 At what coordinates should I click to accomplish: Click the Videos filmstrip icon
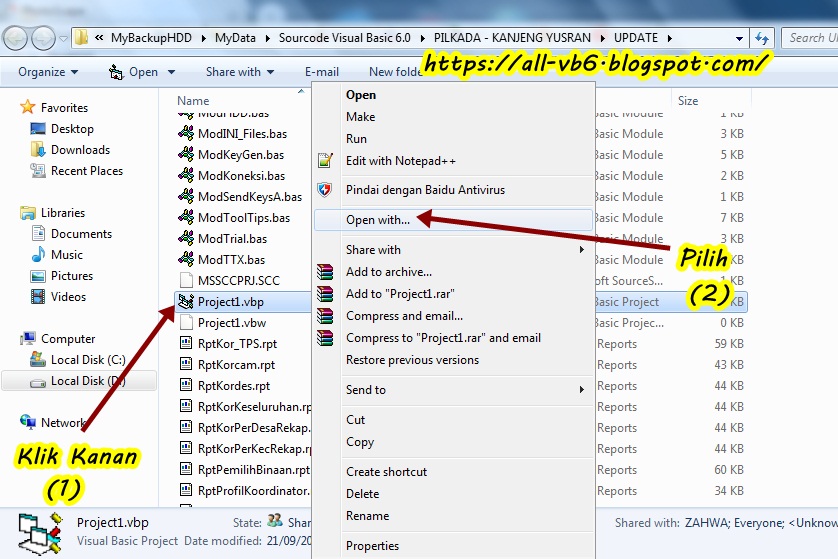[x=38, y=297]
